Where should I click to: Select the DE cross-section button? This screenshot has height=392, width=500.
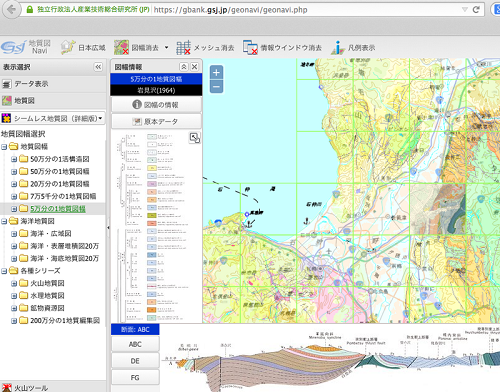(135, 361)
